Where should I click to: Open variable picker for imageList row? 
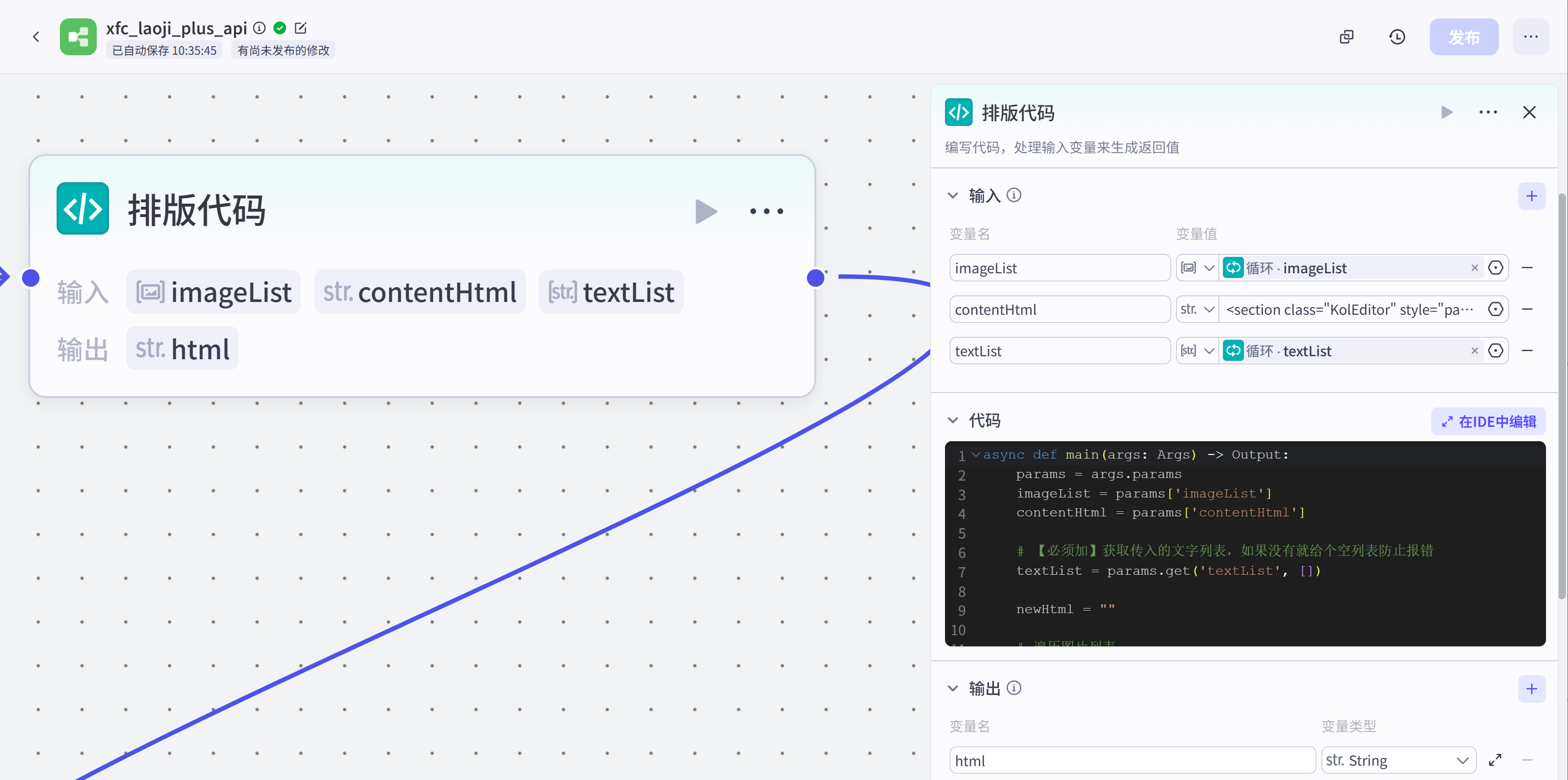tap(1496, 268)
